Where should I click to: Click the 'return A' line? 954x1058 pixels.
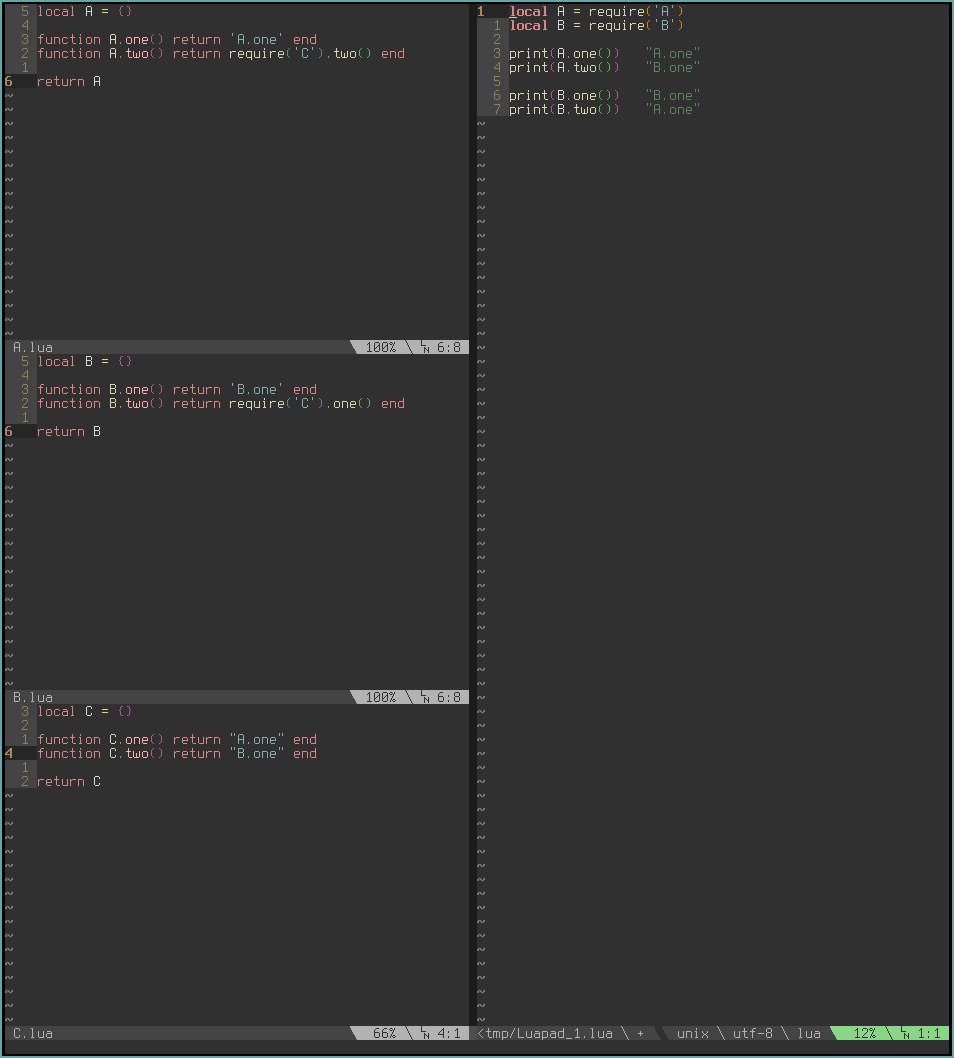[69, 82]
